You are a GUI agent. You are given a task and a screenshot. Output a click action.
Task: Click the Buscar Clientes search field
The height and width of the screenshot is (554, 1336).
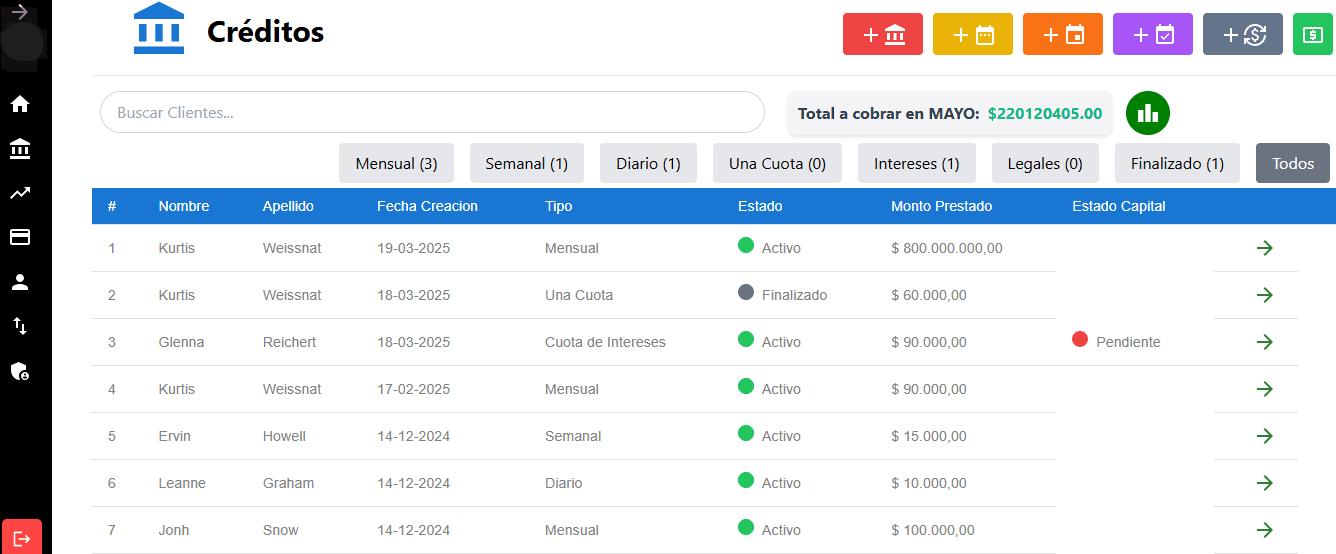coord(432,112)
